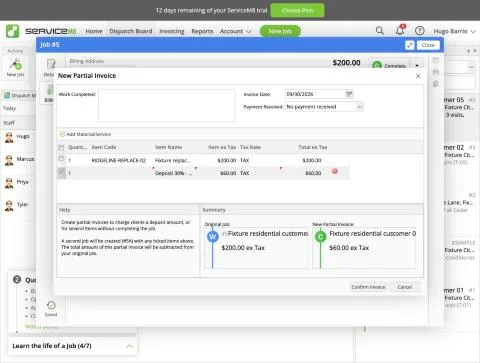Click the green C circle in New Partial Invoice
Viewport: 480px width, 363px height.
(320, 237)
